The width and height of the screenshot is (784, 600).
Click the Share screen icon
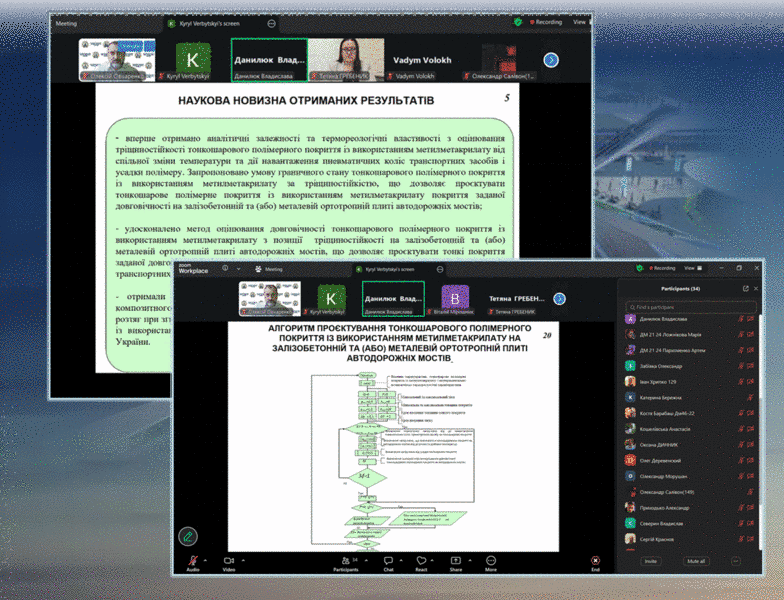coord(456,561)
